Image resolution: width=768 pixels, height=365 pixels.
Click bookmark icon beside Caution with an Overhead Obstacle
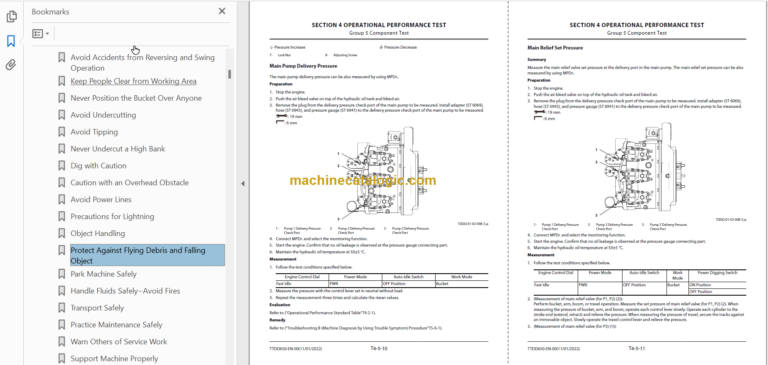click(x=61, y=183)
